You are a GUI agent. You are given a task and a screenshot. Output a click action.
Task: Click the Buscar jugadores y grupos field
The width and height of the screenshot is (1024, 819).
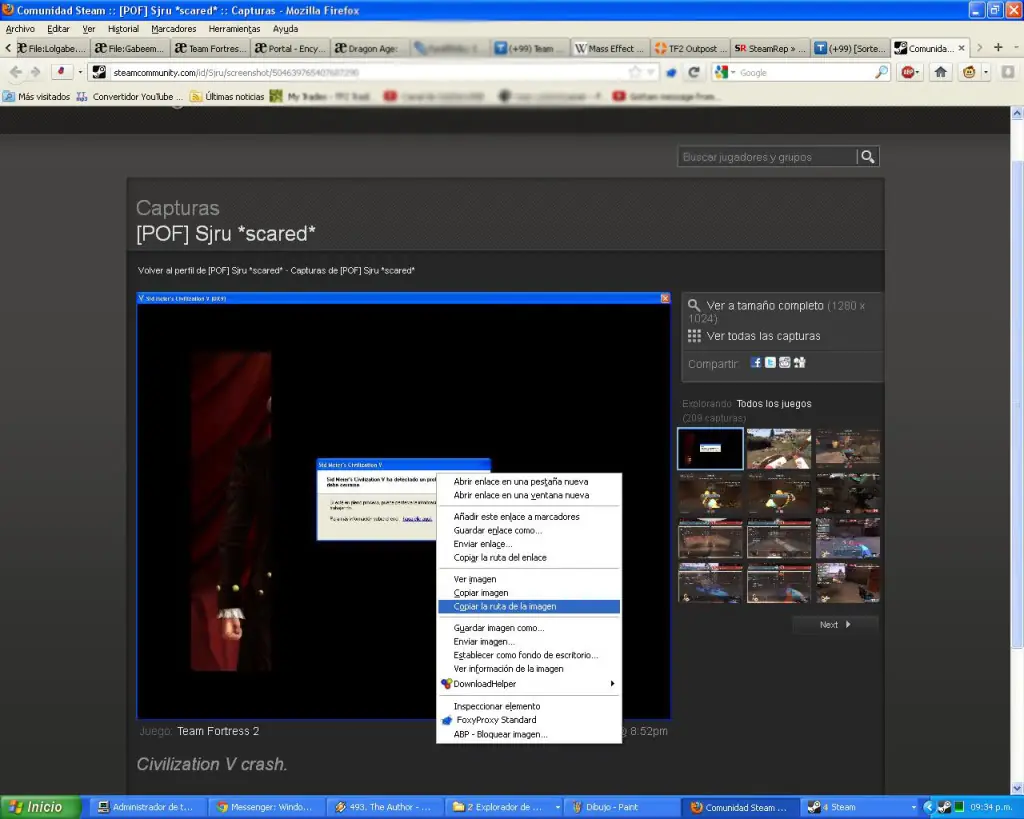[767, 157]
